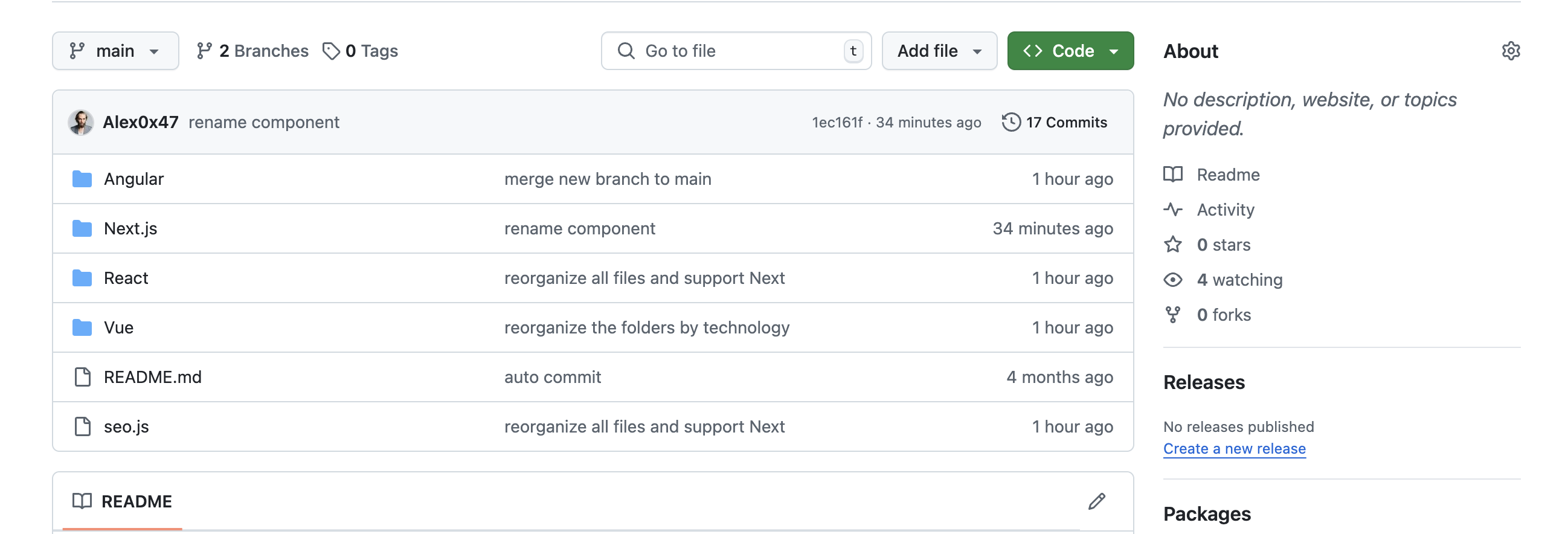Open 'rename component' commit in Next.js row
This screenshot has width=1568, height=534.
pos(579,228)
